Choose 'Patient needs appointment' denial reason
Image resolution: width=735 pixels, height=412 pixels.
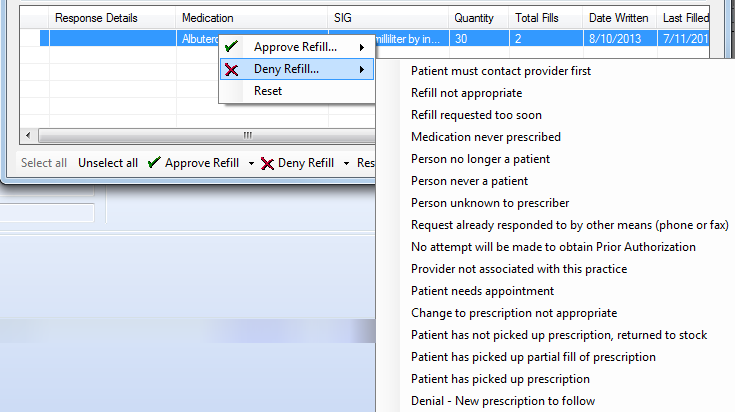[x=482, y=291]
